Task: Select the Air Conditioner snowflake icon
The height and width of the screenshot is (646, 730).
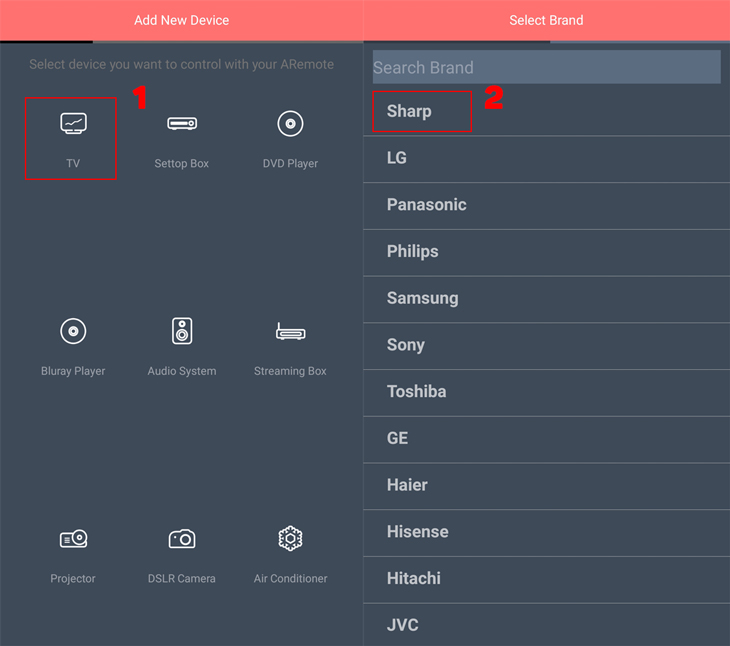Action: pyautogui.click(x=291, y=539)
